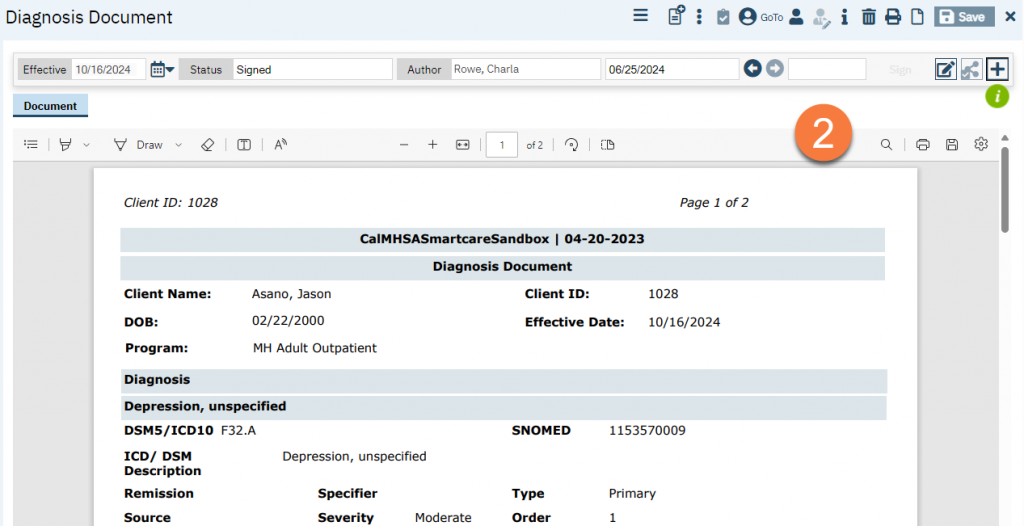Select the eraser tool in PDF toolbar
This screenshot has width=1024, height=526.
click(x=207, y=145)
